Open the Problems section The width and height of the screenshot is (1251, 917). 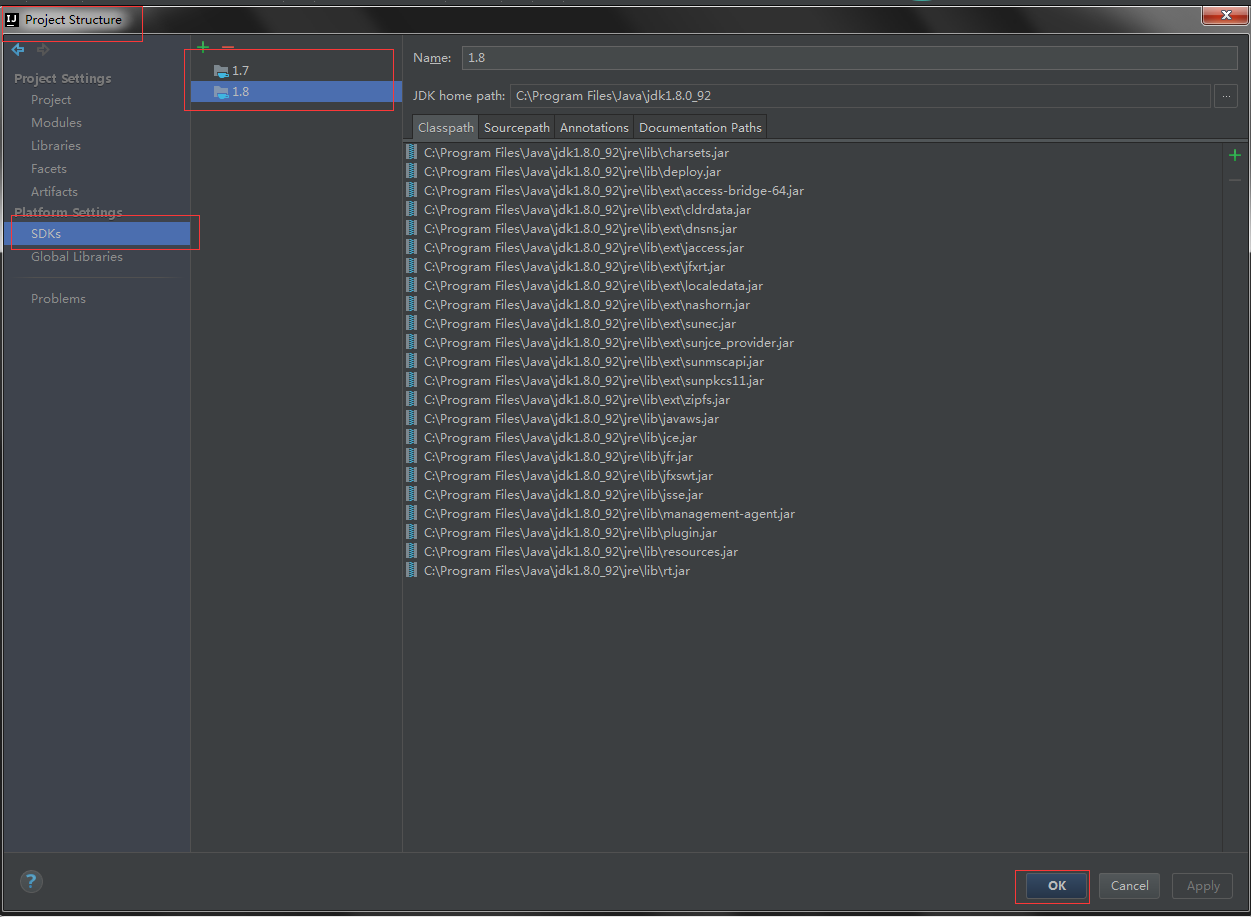pos(58,299)
